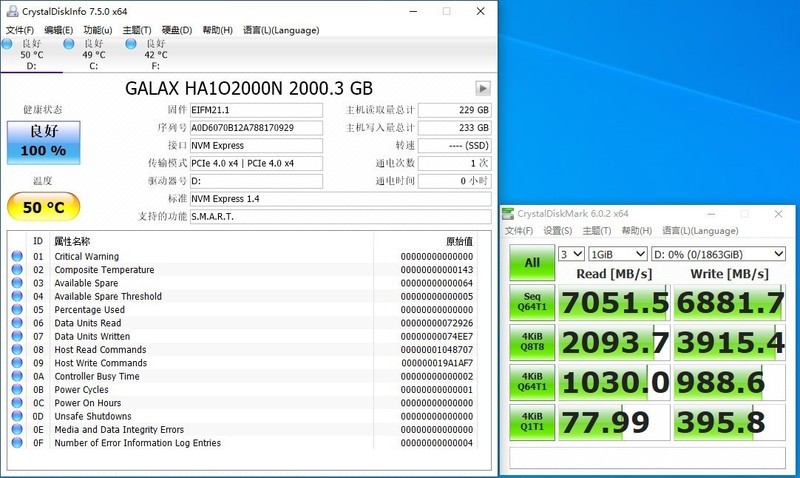Viewport: 800px width, 478px height.
Task: Open the 功能(u) menu in CrystalDiskInfo
Action: 97,30
